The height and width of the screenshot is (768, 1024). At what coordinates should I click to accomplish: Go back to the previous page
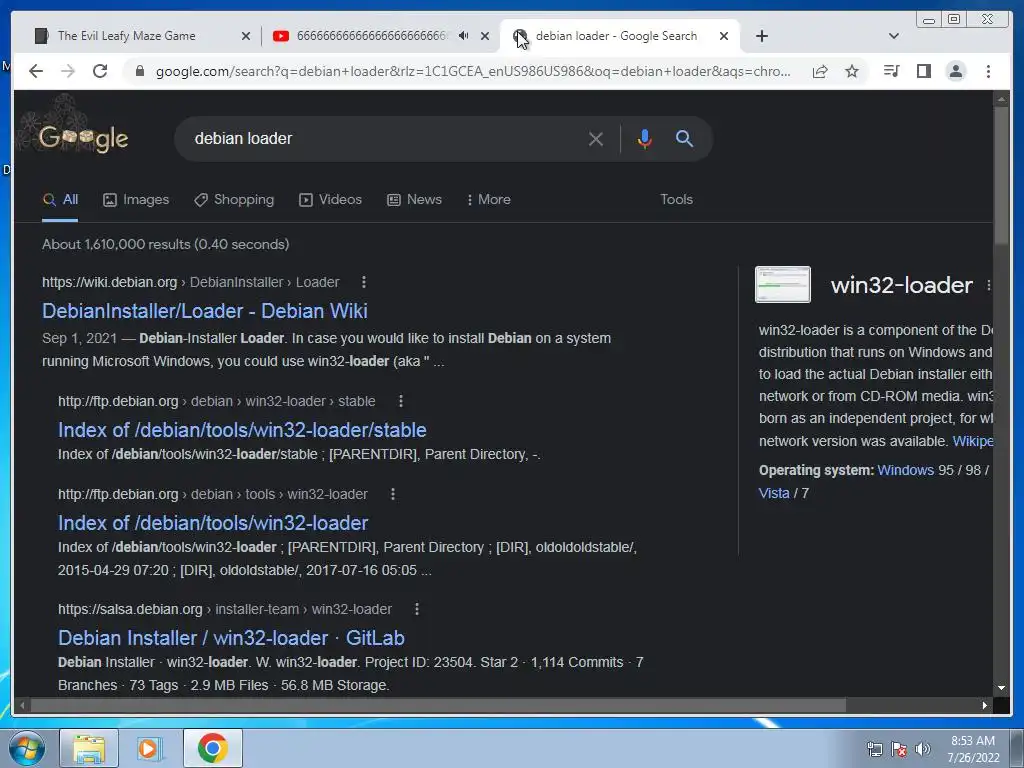[x=36, y=71]
